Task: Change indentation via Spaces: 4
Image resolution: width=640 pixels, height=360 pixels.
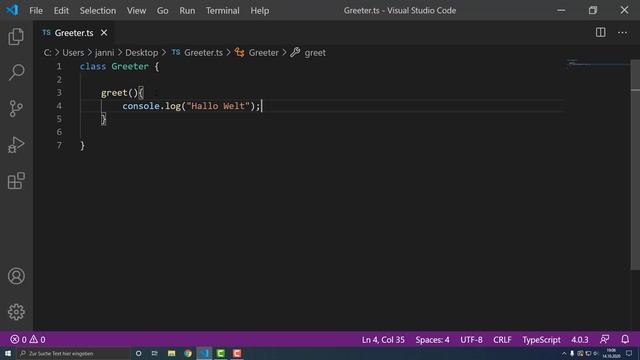Action: (x=432, y=339)
